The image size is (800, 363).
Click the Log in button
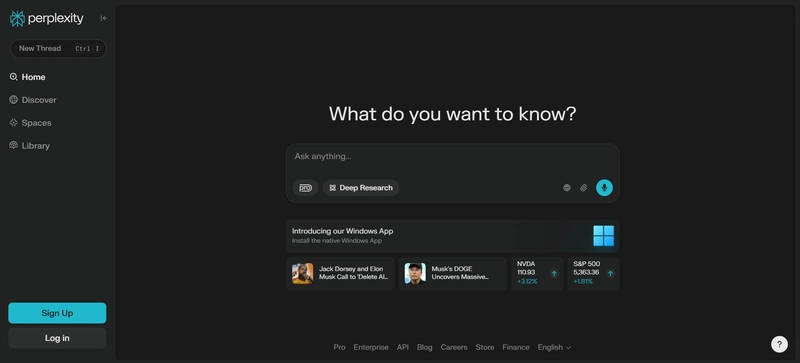tap(57, 338)
